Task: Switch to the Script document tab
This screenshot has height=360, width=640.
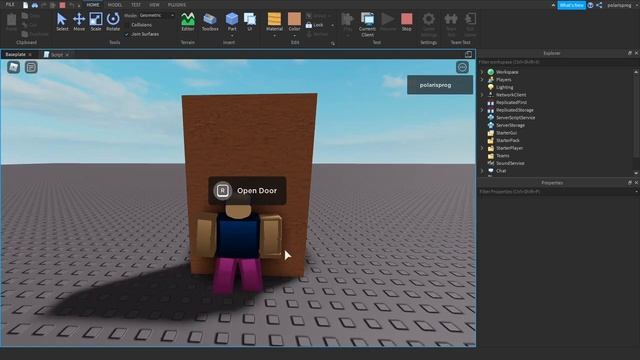Action: click(x=57, y=54)
